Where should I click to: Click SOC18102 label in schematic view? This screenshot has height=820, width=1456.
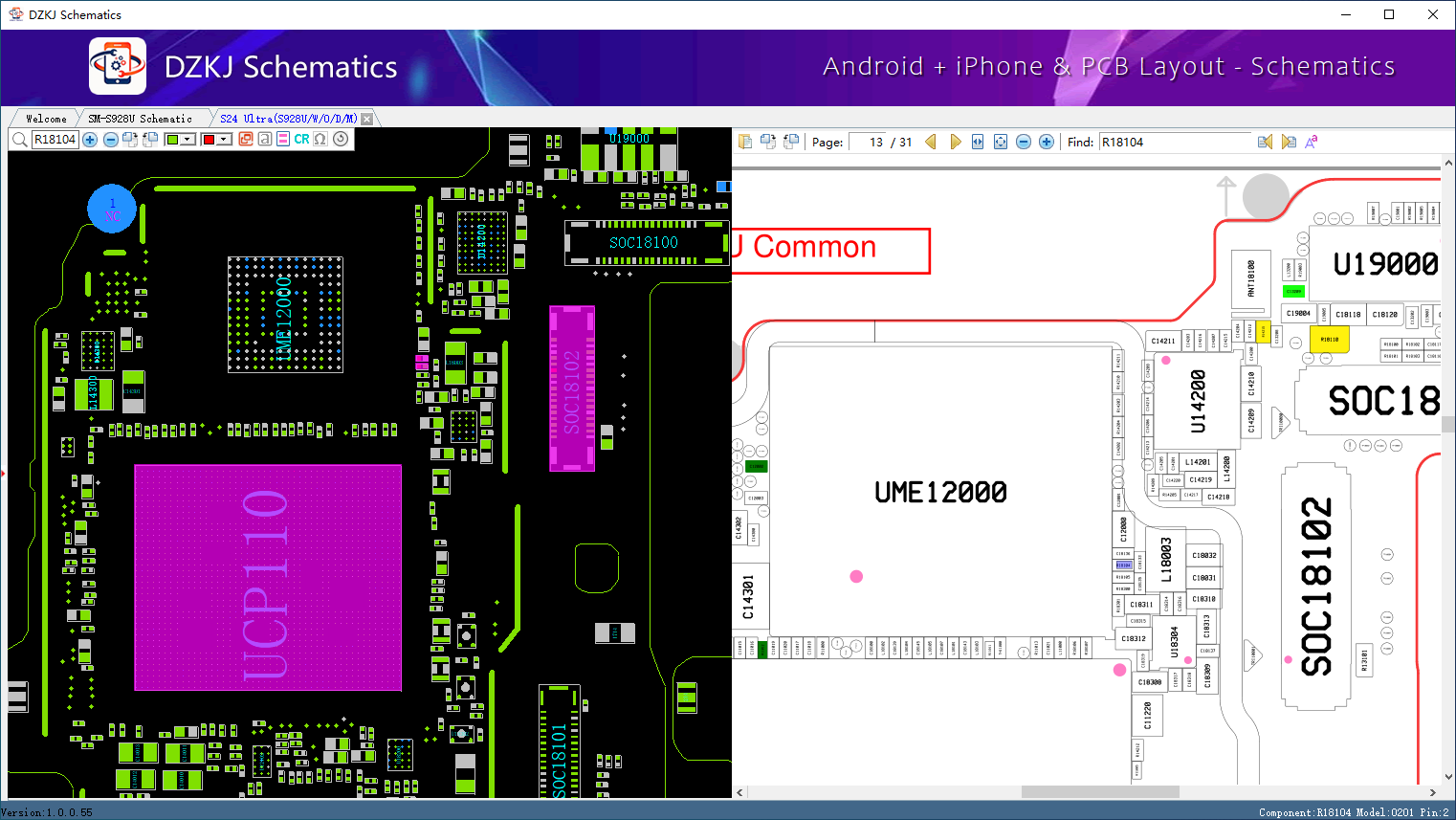(1316, 587)
